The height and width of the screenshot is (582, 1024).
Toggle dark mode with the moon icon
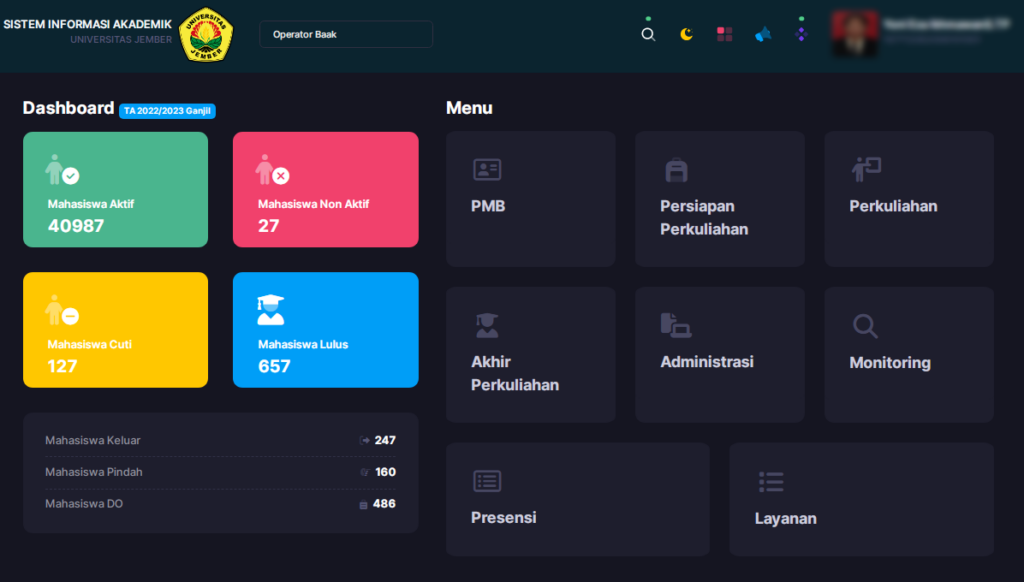(686, 34)
